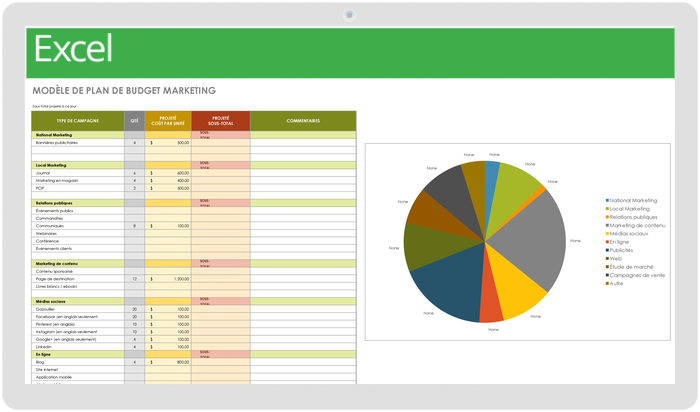
Task: Select the 'Site internet' cell
Action: click(78, 370)
